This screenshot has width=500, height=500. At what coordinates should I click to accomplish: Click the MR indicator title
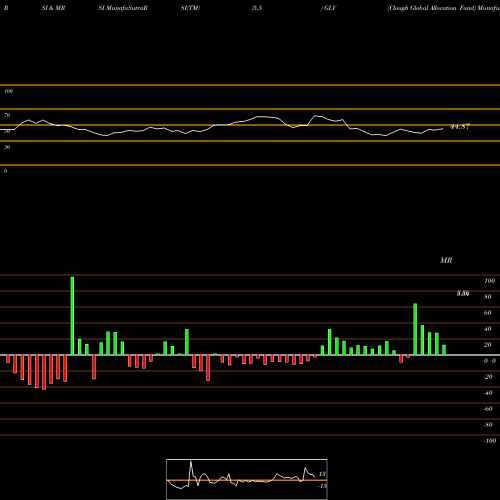(446, 260)
